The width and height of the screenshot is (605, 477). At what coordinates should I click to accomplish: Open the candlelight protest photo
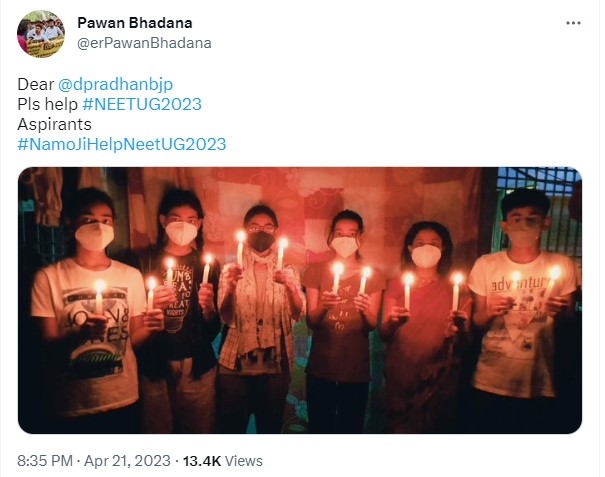300,300
